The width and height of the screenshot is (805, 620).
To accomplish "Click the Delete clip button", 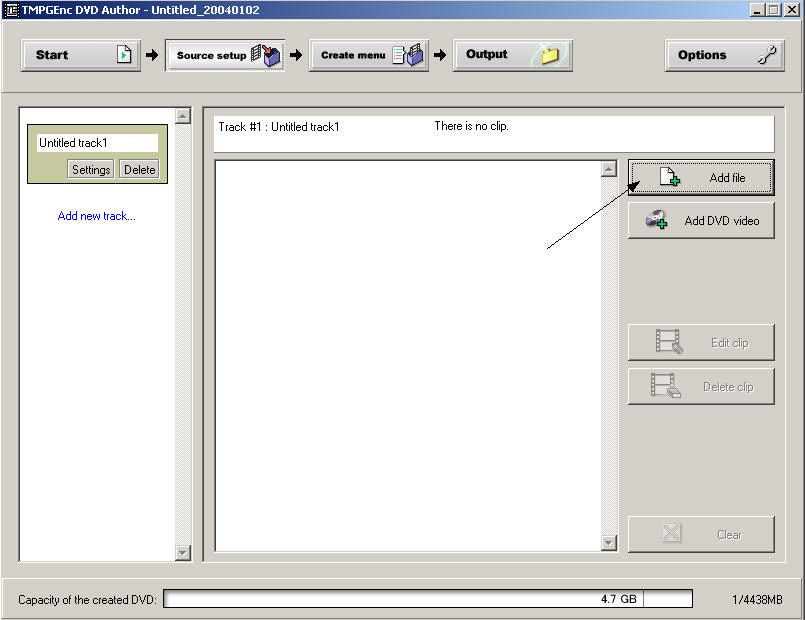I will coord(701,386).
